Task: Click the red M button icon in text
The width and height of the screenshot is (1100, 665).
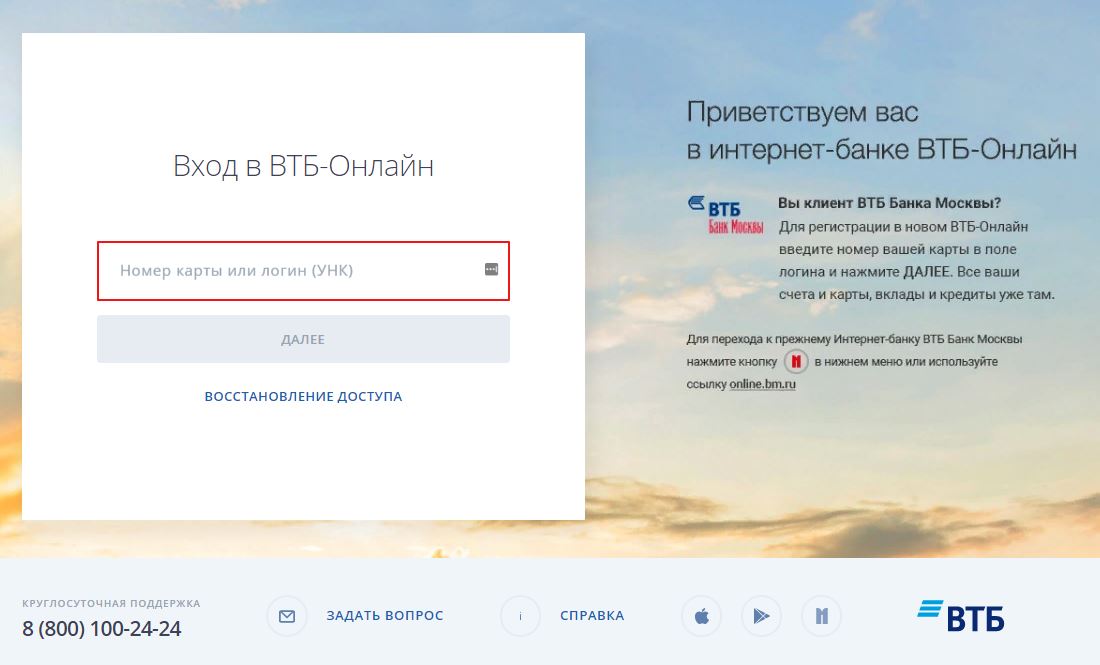Action: pos(796,361)
